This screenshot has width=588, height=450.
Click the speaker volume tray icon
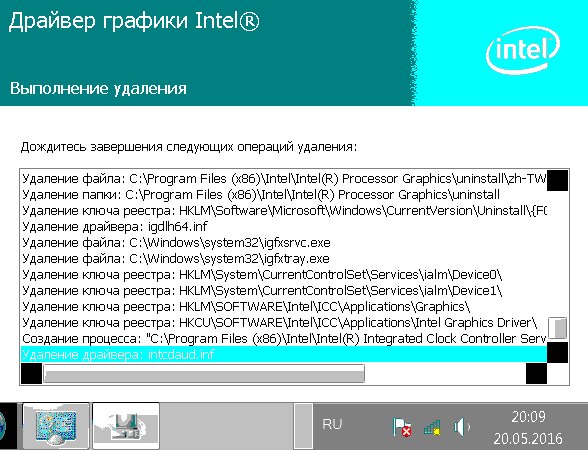coord(462,427)
